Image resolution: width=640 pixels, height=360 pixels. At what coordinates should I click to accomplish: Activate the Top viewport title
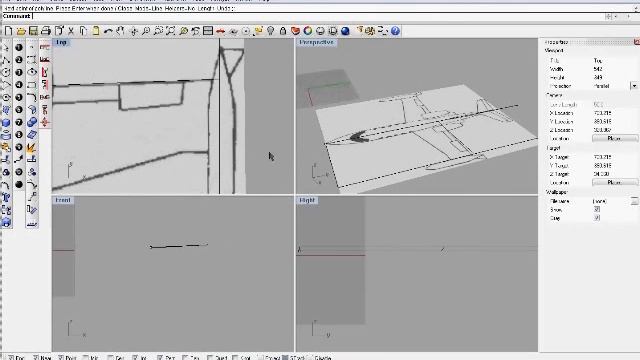61,42
